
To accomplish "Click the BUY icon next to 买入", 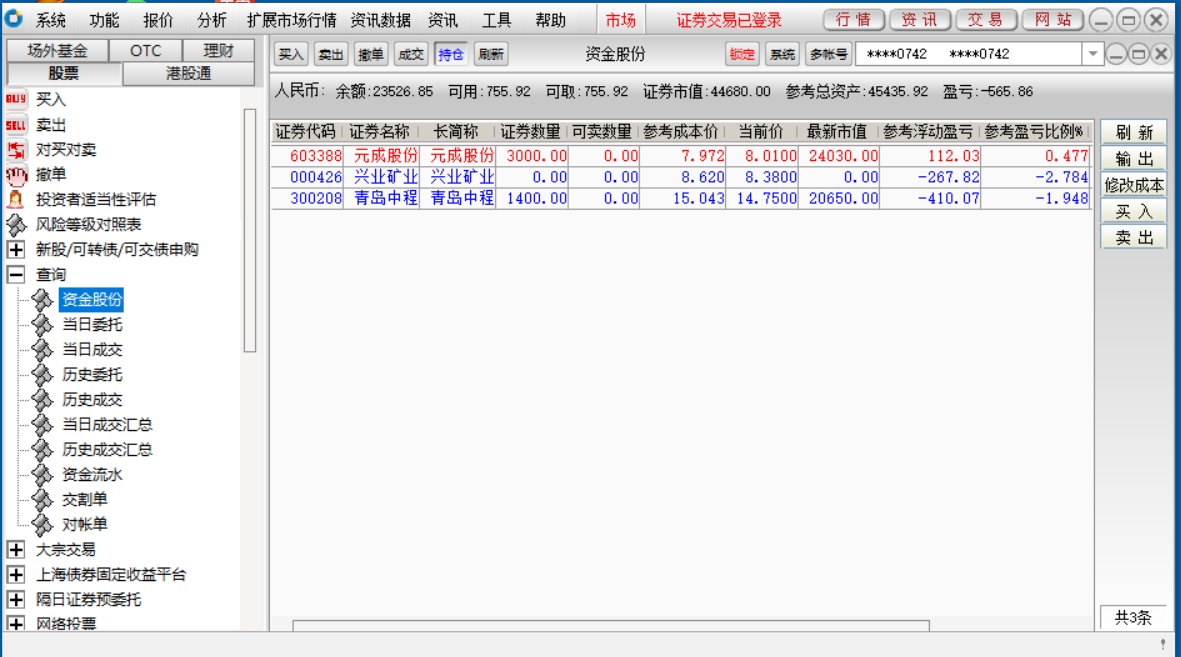I will [16, 99].
